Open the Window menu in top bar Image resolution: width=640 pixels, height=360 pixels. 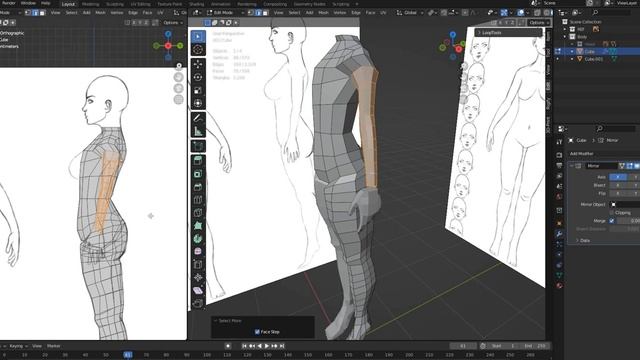pyautogui.click(x=28, y=3)
